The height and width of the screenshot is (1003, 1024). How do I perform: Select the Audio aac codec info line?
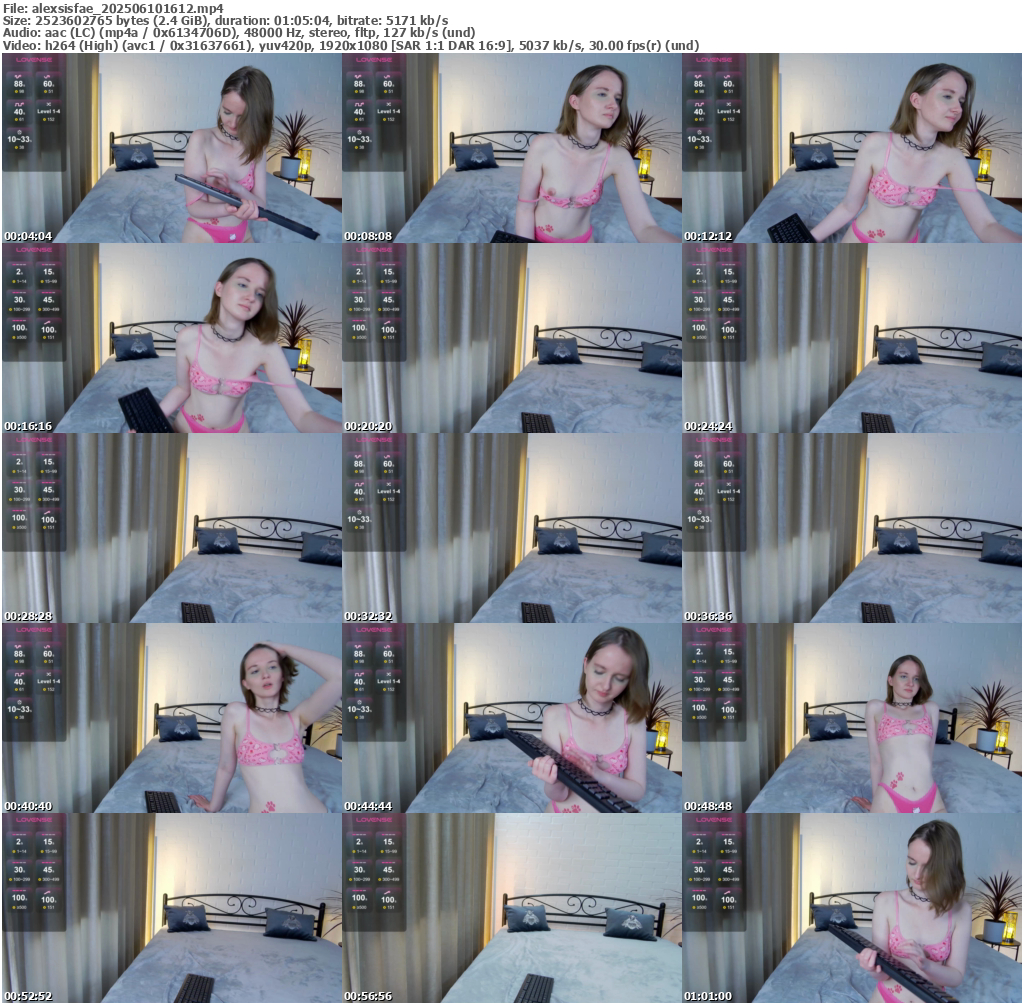(239, 33)
